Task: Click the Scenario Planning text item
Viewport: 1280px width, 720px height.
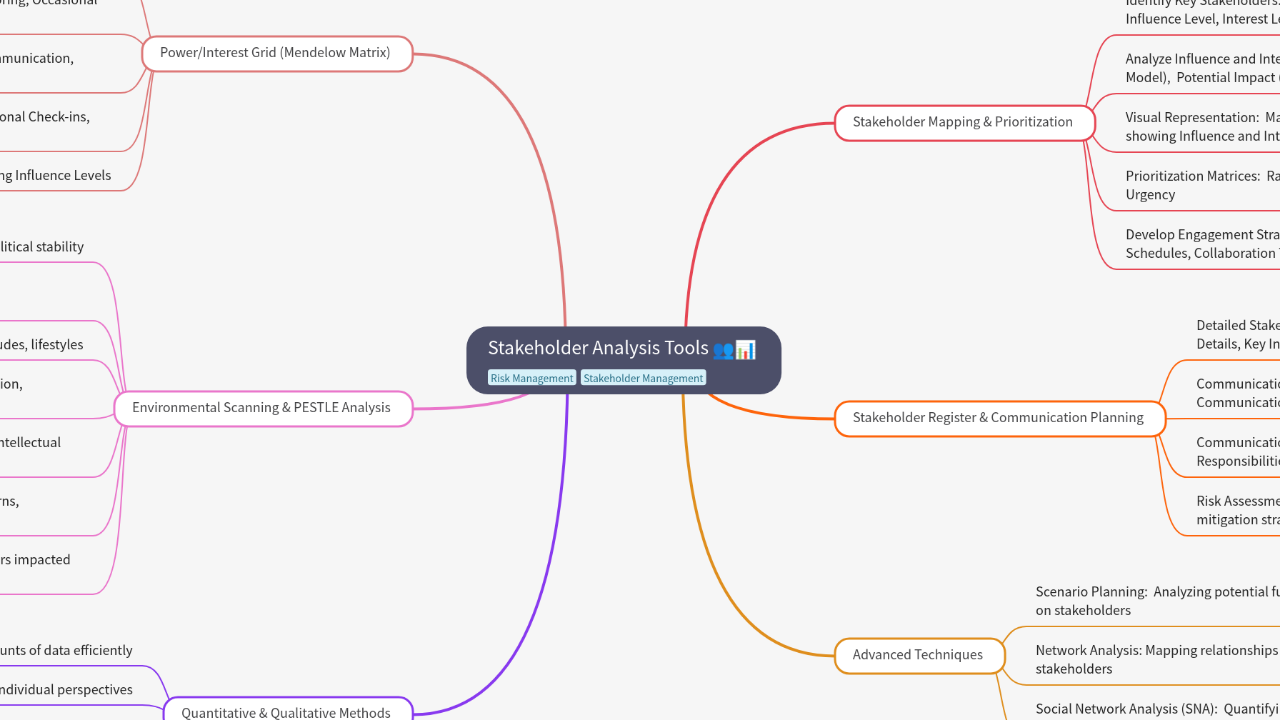Action: tap(1158, 601)
